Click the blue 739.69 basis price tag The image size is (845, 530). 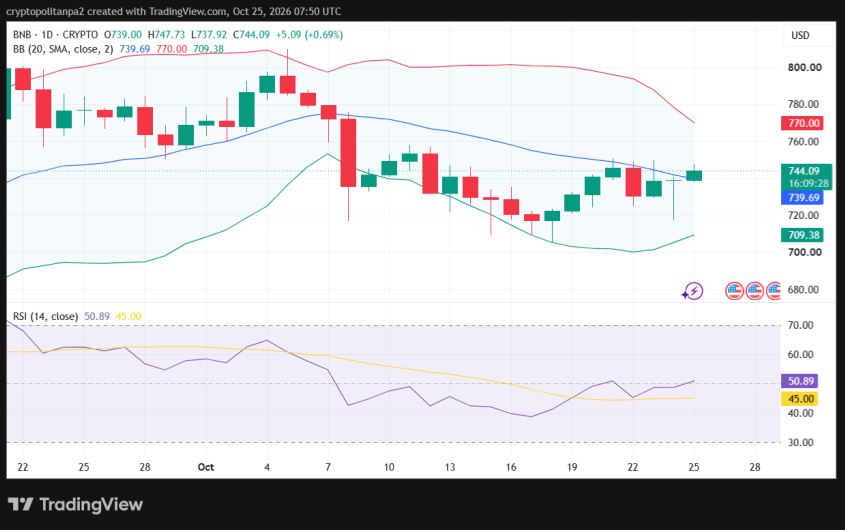point(802,198)
